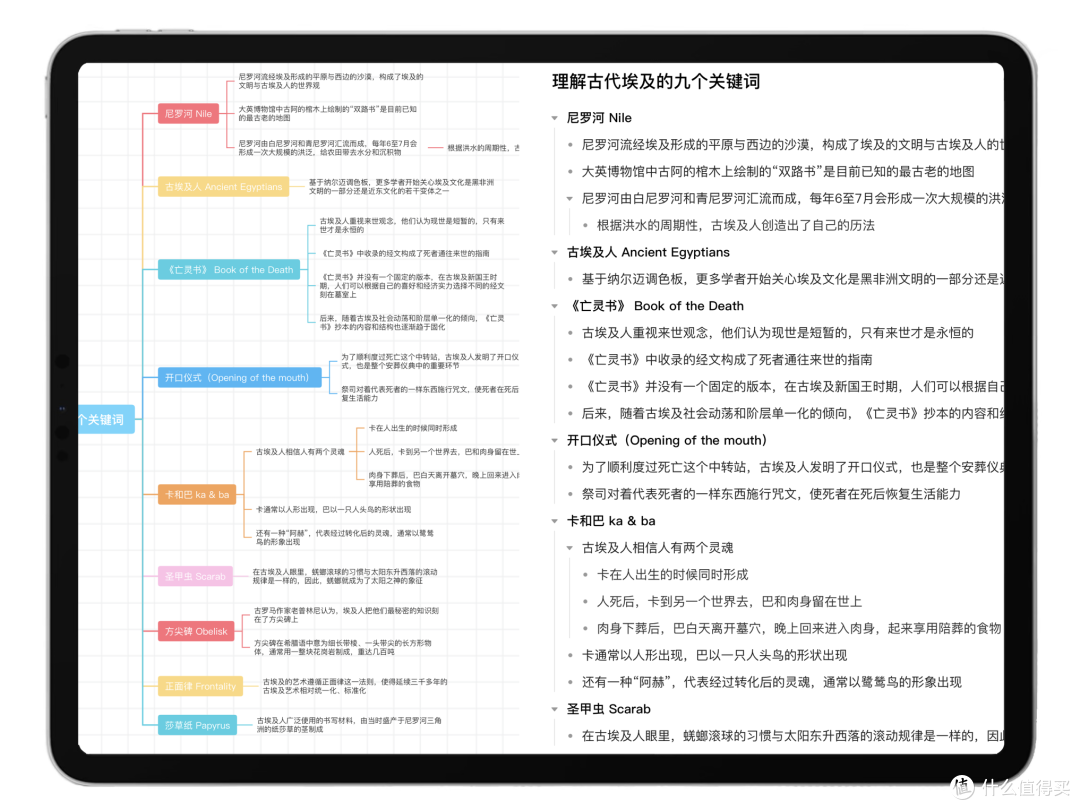Viewport: 1080px width, 810px height.
Task: Collapse the 《亡灵书》Book of the Death outline section
Action: [554, 307]
